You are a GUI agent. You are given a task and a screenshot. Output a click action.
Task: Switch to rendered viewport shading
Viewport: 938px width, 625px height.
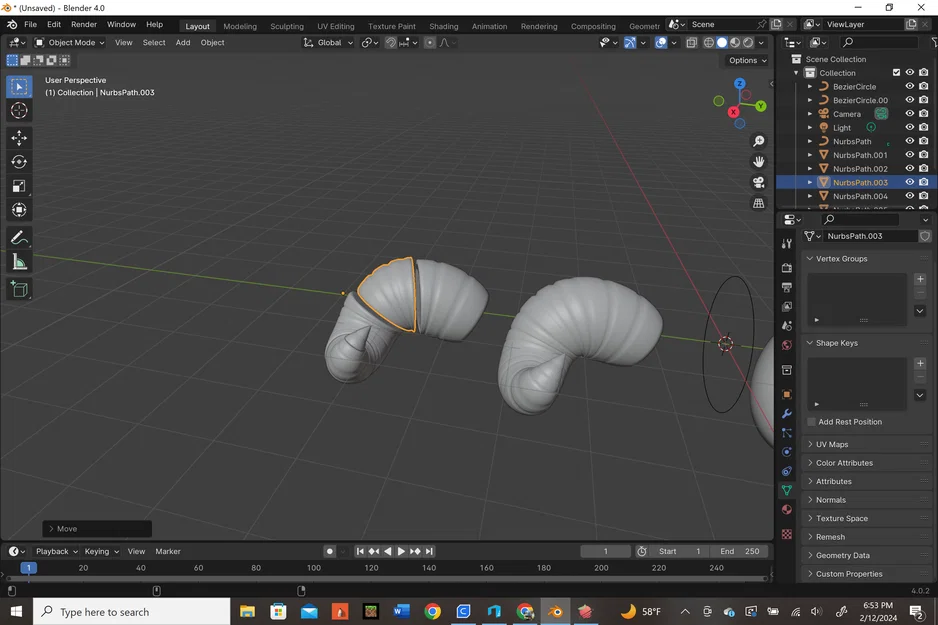[x=748, y=42]
